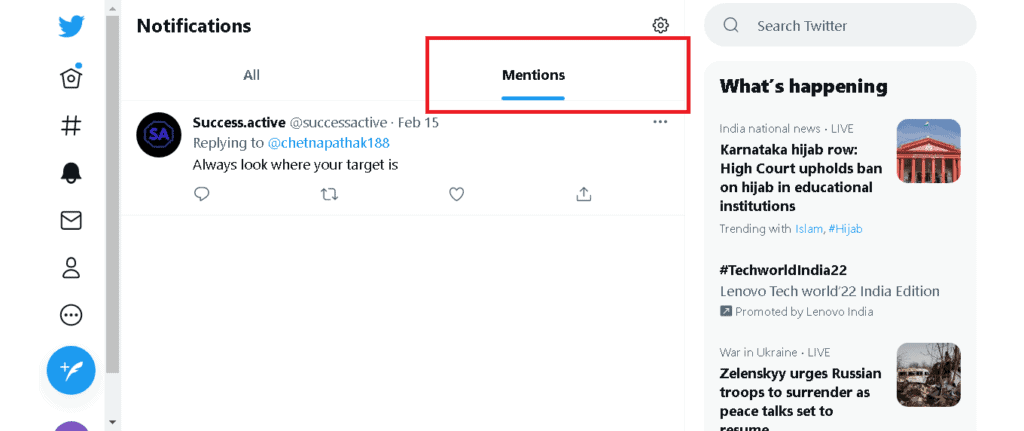Open the #Hijab trending link
Viewport: 1024px width, 431px height.
click(x=845, y=229)
